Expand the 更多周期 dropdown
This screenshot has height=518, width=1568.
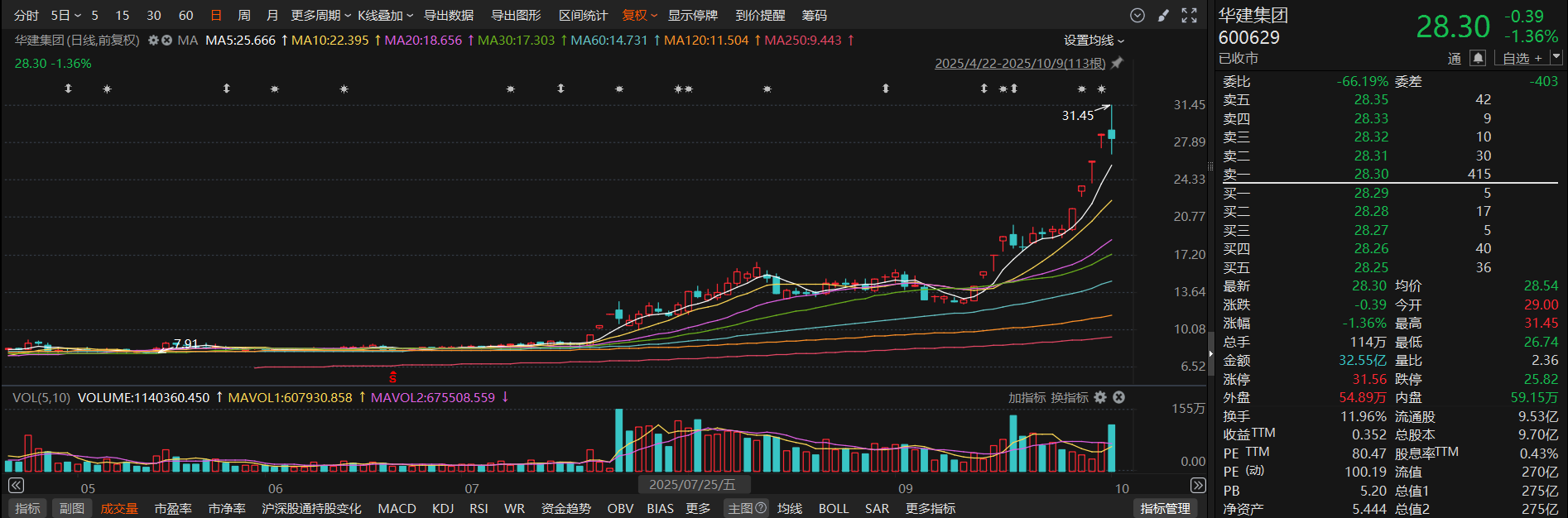point(320,16)
